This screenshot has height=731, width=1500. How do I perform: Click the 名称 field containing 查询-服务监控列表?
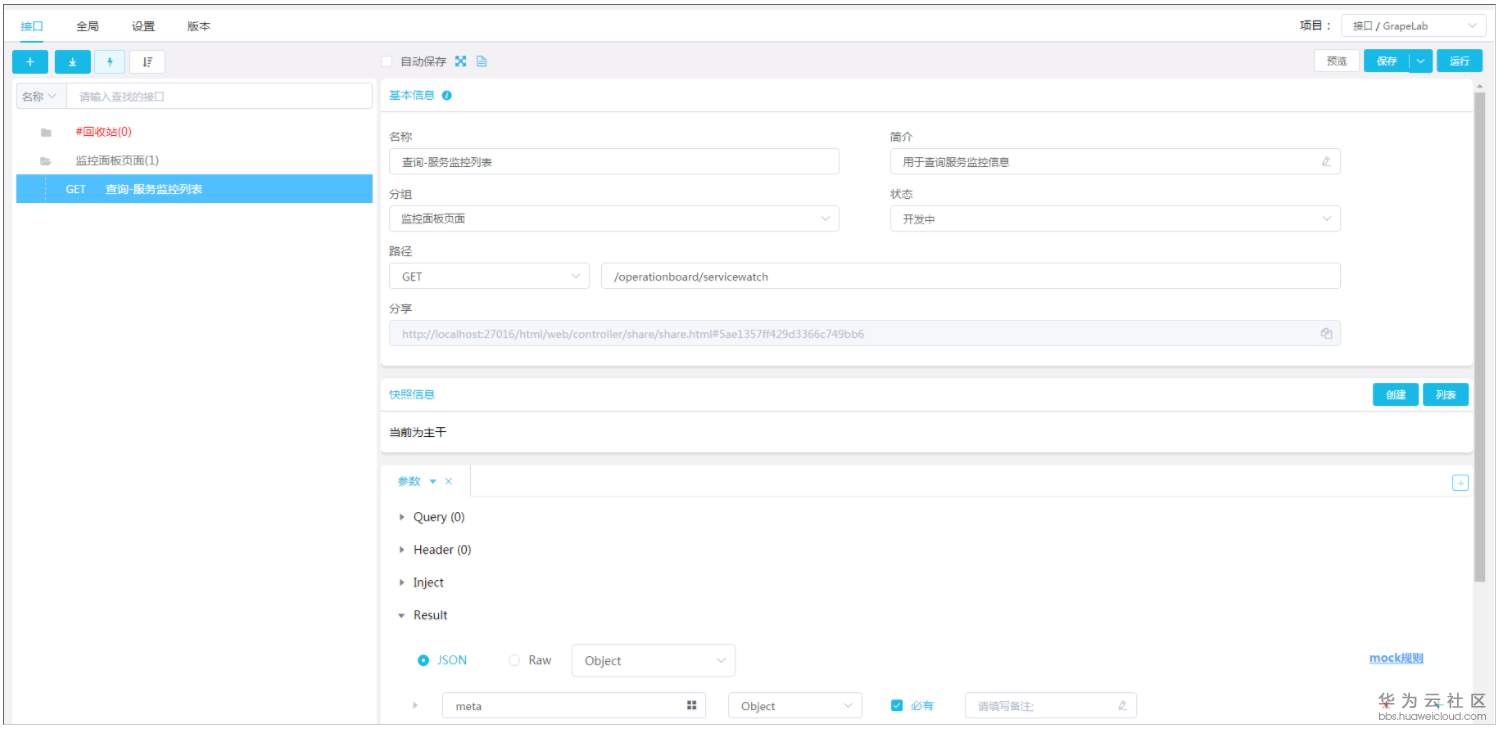(x=614, y=162)
